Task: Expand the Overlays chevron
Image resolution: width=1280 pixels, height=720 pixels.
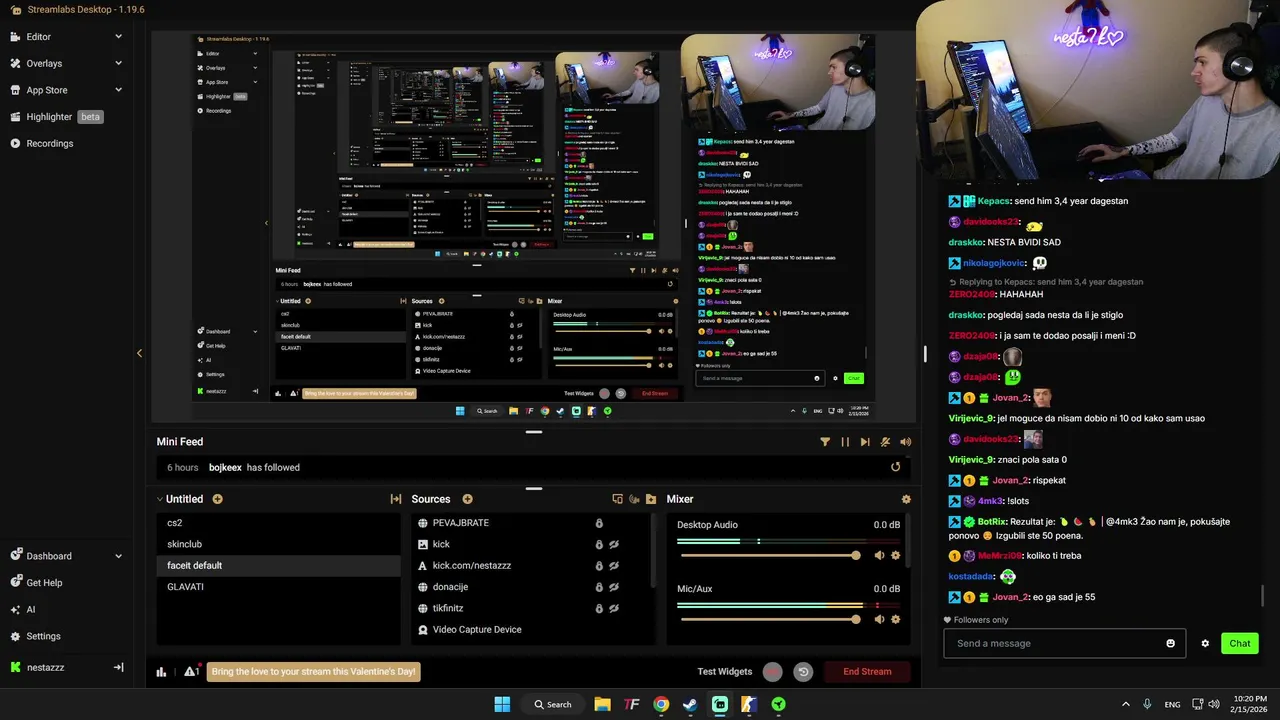Action: (118, 63)
